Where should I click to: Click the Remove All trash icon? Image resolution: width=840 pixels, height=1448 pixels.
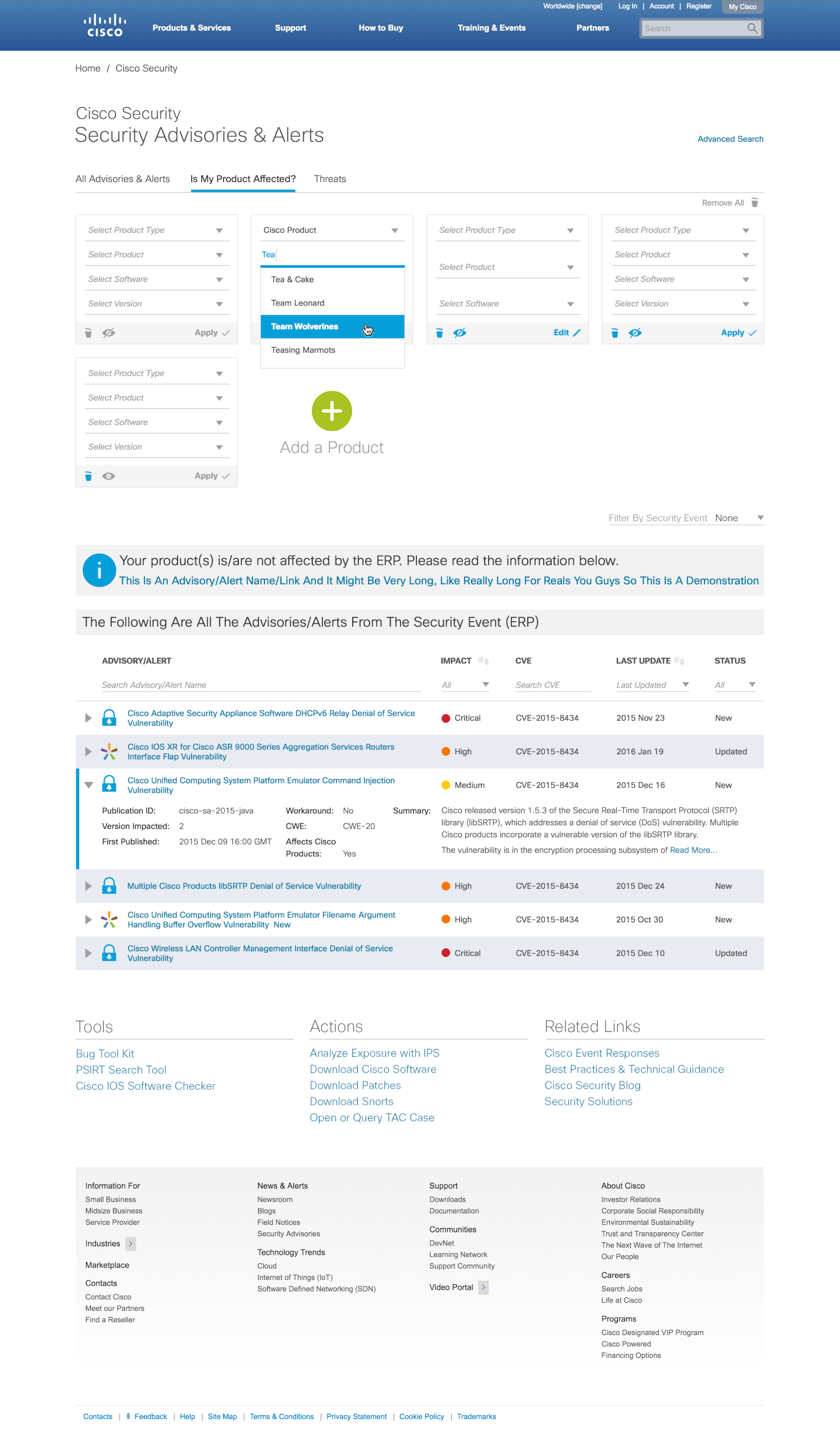754,203
